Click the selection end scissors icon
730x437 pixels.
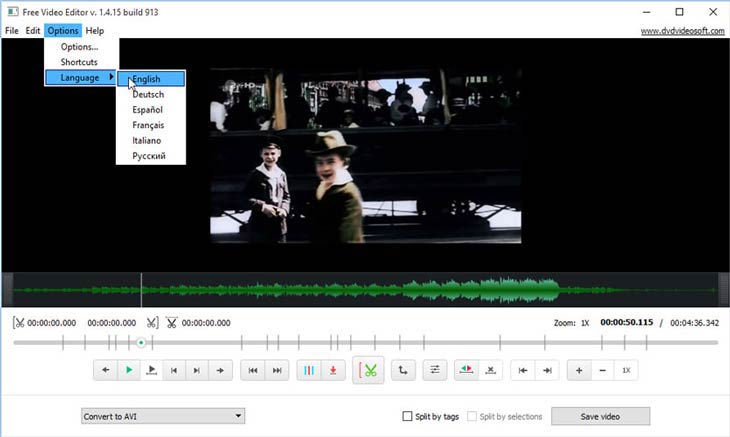pyautogui.click(x=152, y=323)
